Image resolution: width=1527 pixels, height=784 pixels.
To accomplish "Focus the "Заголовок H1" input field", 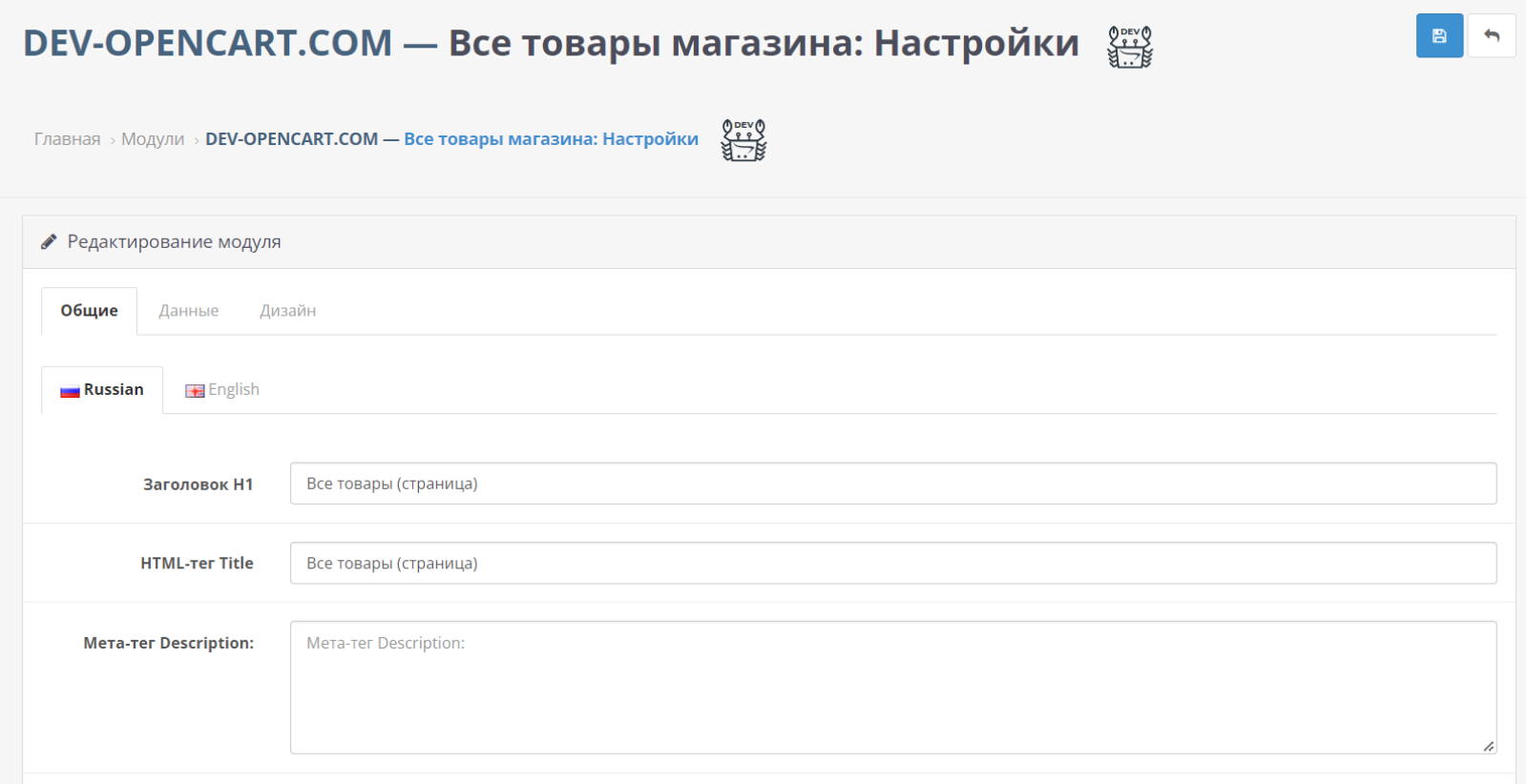I will (x=893, y=484).
